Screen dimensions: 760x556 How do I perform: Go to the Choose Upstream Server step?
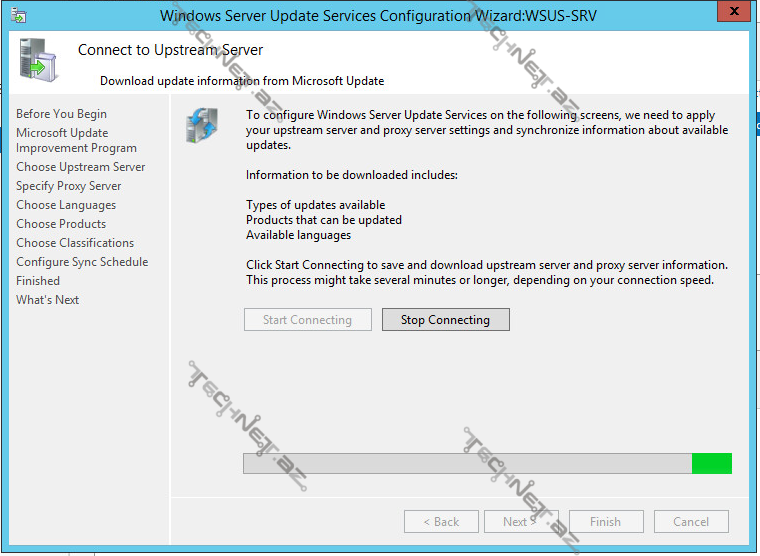[x=80, y=167]
